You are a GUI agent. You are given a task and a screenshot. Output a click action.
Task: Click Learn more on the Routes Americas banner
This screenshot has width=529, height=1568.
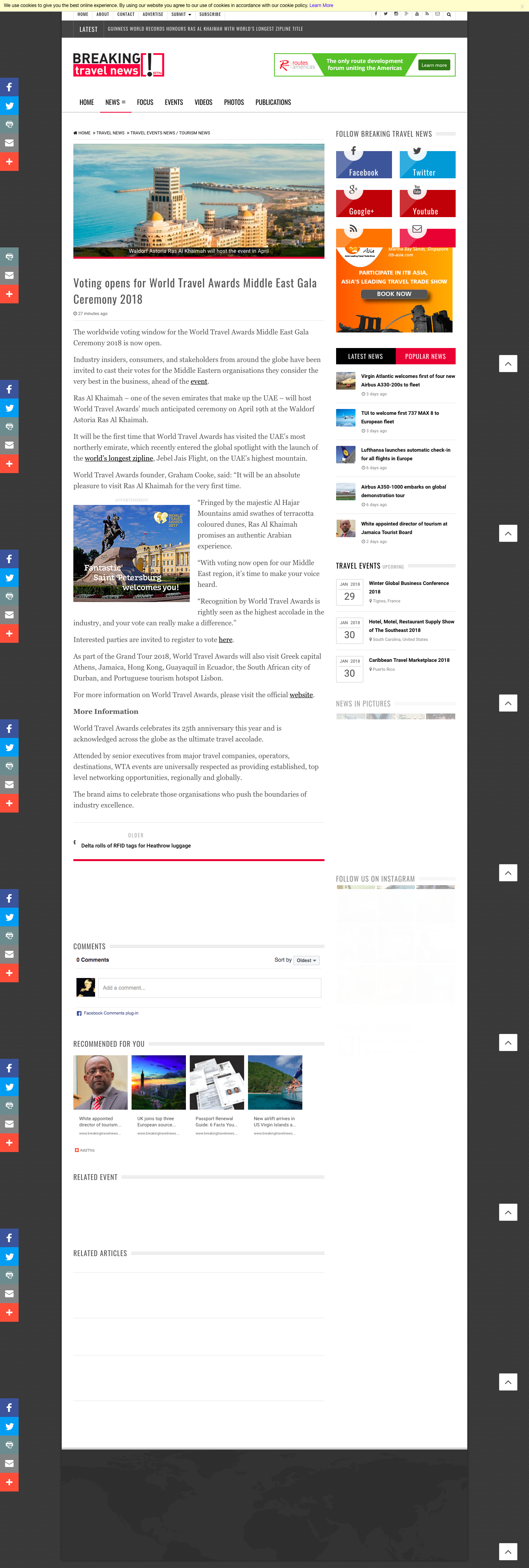pos(434,65)
